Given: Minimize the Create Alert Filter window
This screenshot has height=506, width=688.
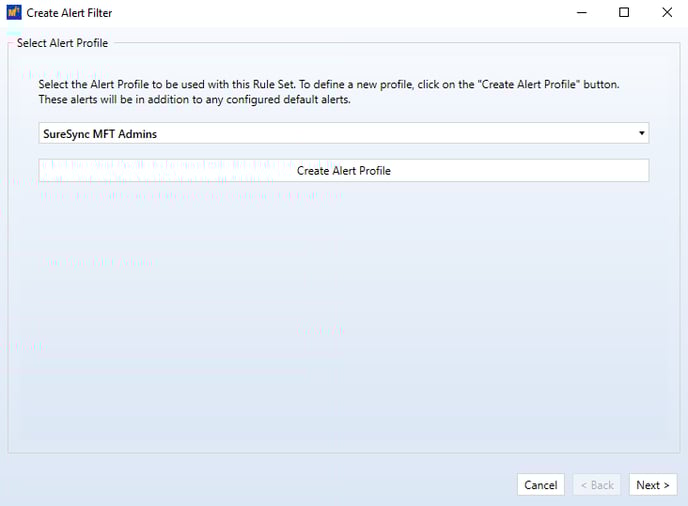Looking at the screenshot, I should [581, 13].
